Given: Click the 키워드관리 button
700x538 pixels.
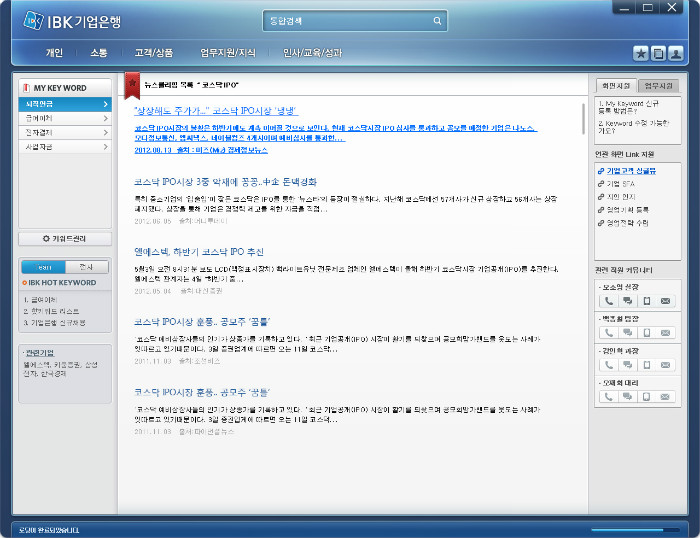Looking at the screenshot, I should point(64,239).
